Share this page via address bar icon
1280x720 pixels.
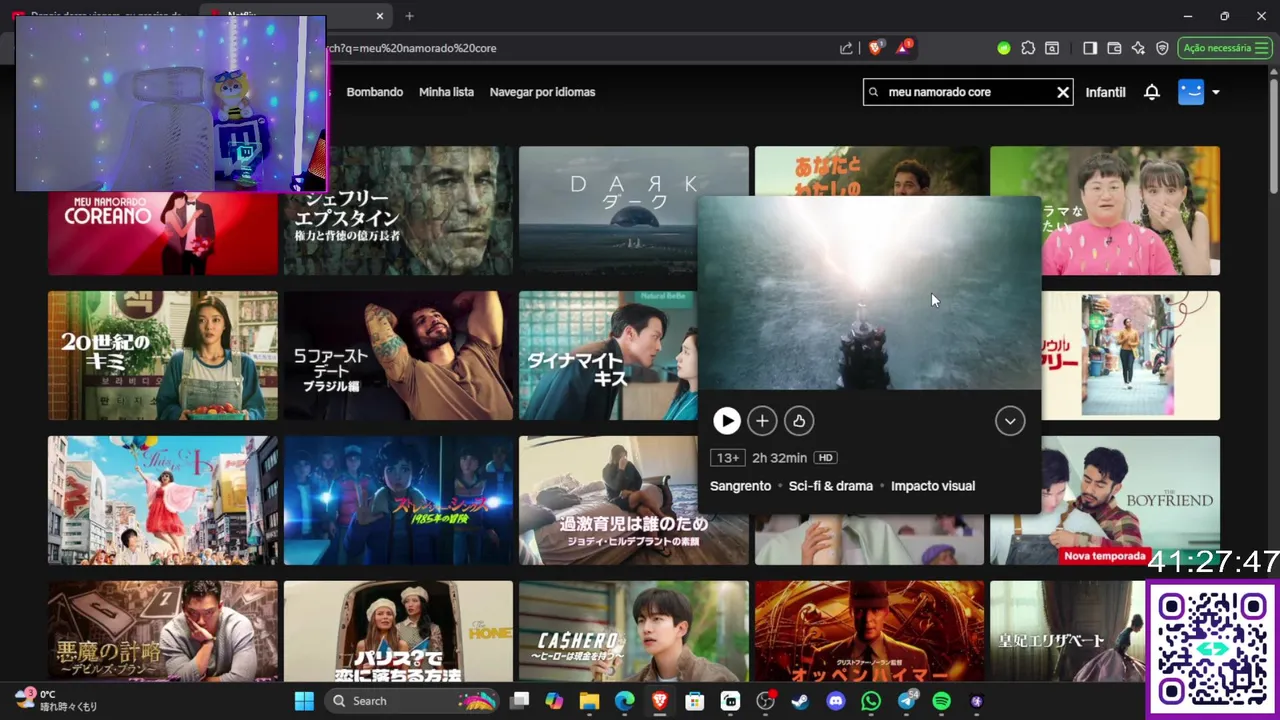point(846,48)
